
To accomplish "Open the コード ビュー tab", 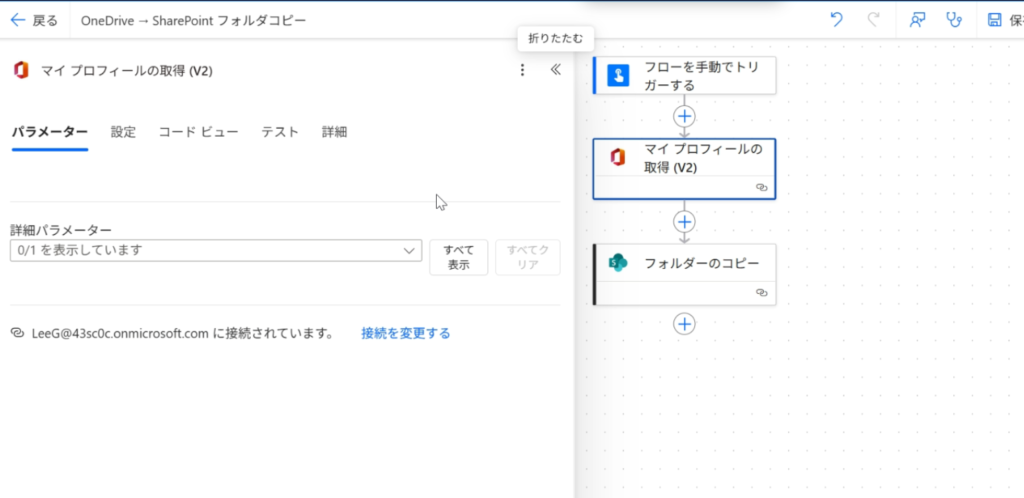I will (198, 132).
